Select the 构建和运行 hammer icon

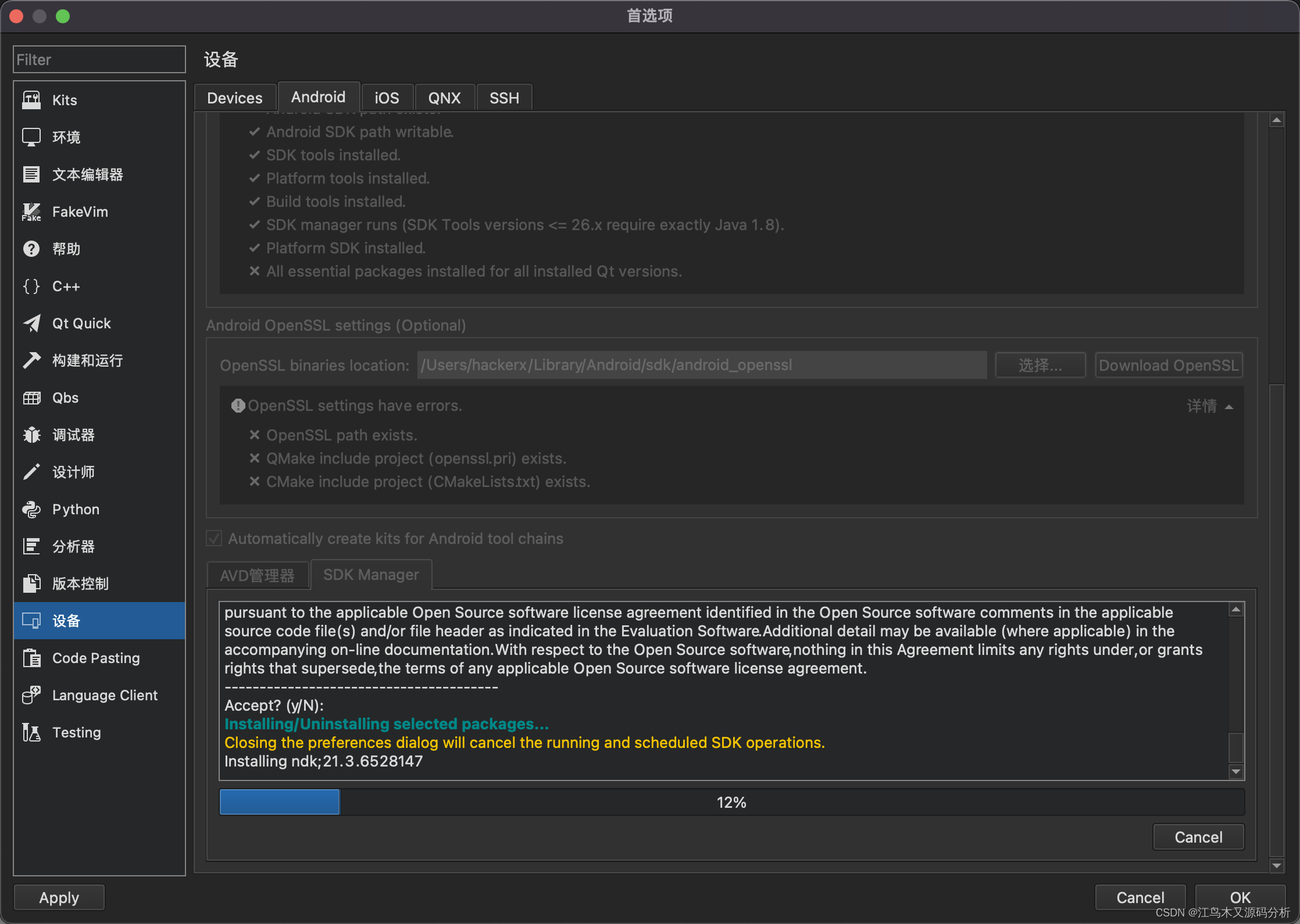coord(31,360)
